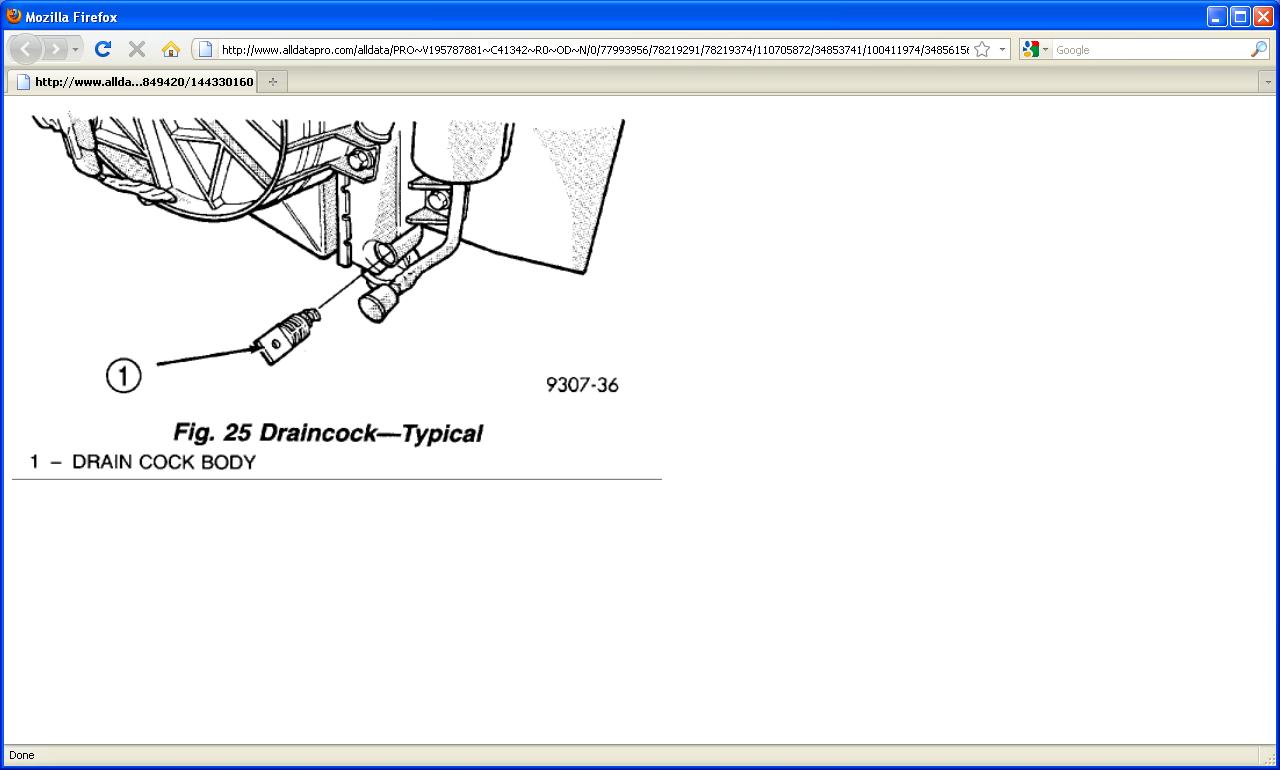Open the recent pages history dropdown

[75, 49]
